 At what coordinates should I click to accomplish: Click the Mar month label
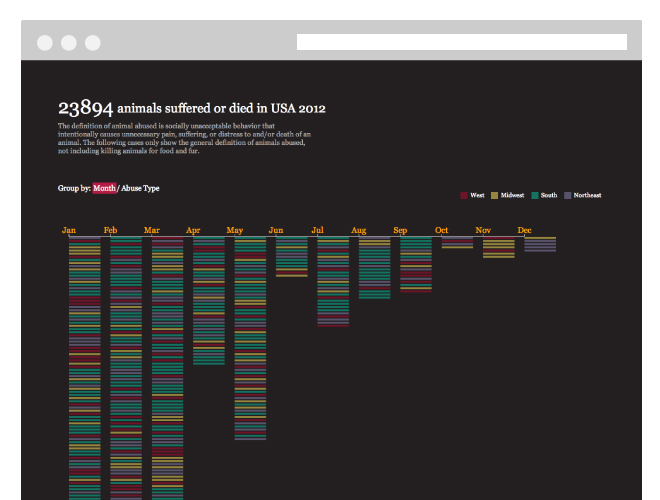pyautogui.click(x=152, y=230)
